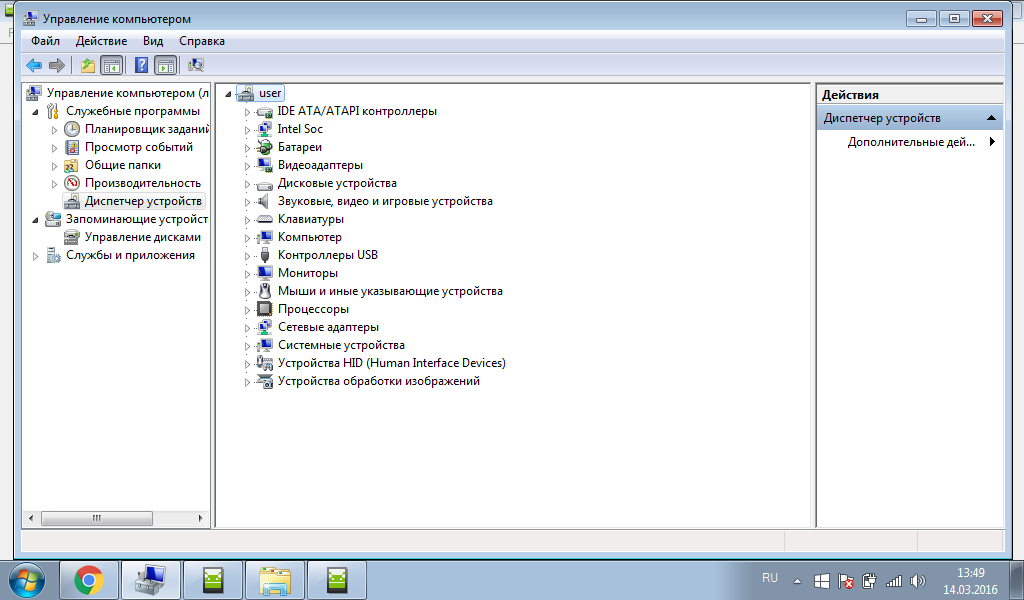Image resolution: width=1024 pixels, height=600 pixels.
Task: Click the Intel Soc device icon
Action: click(264, 129)
